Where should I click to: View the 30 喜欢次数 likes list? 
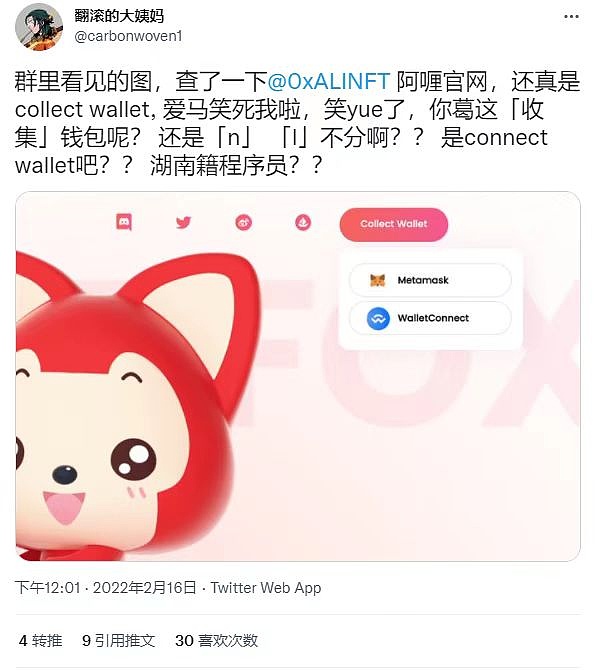(x=216, y=641)
